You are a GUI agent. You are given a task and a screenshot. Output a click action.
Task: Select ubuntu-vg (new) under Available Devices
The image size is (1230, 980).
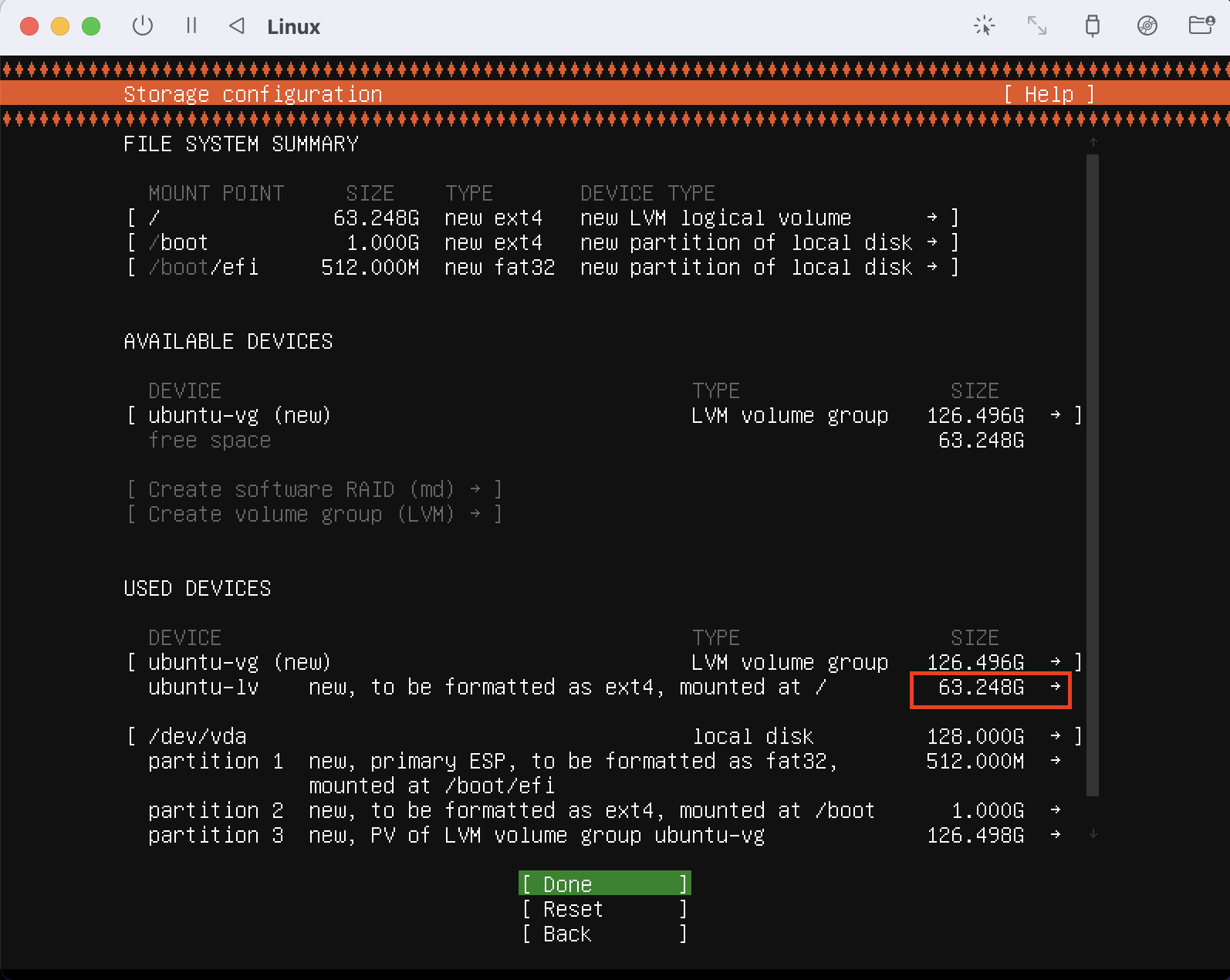click(x=605, y=415)
